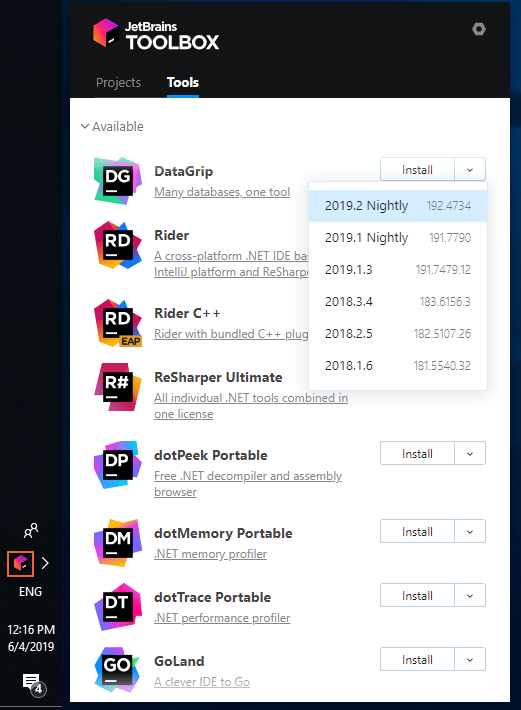Image resolution: width=521 pixels, height=710 pixels.
Task: Click the dotTrace DT product icon
Action: click(118, 607)
